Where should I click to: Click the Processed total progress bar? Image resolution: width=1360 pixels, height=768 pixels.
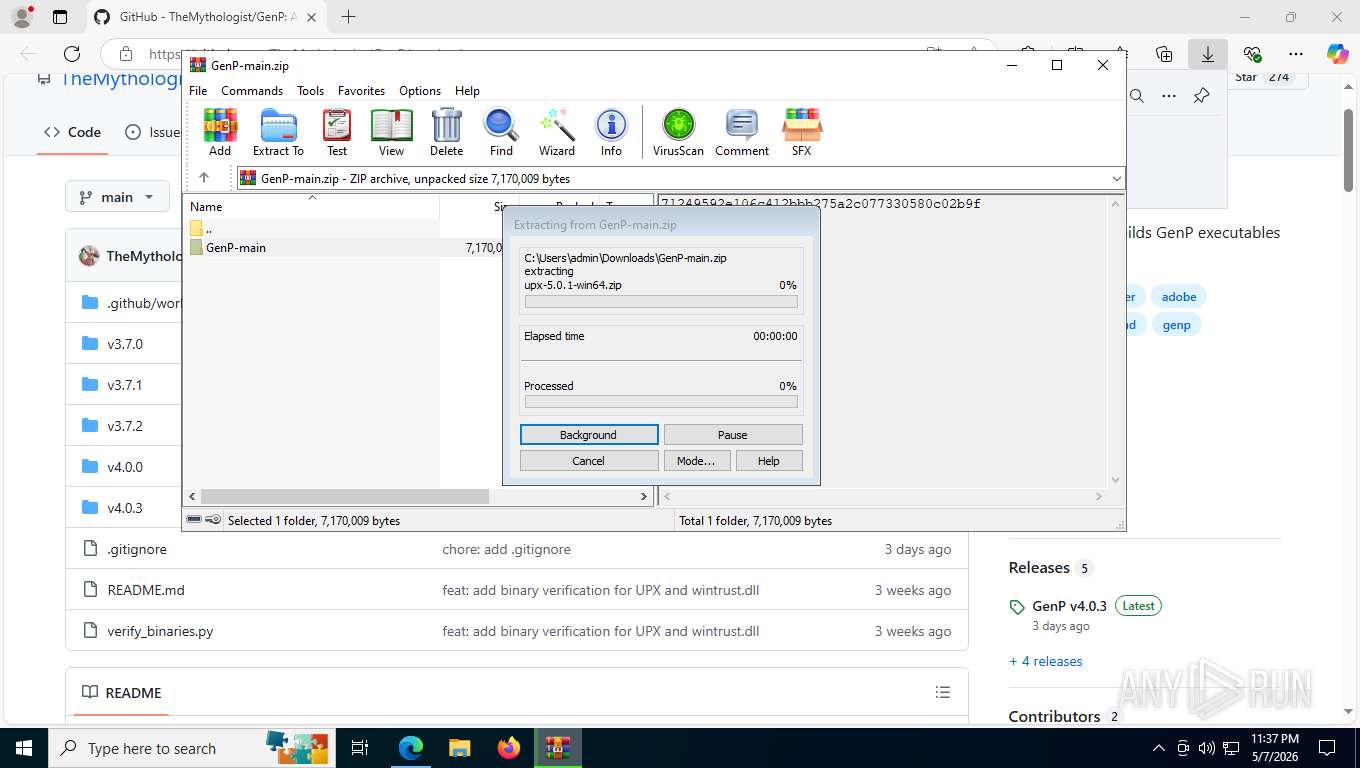661,402
